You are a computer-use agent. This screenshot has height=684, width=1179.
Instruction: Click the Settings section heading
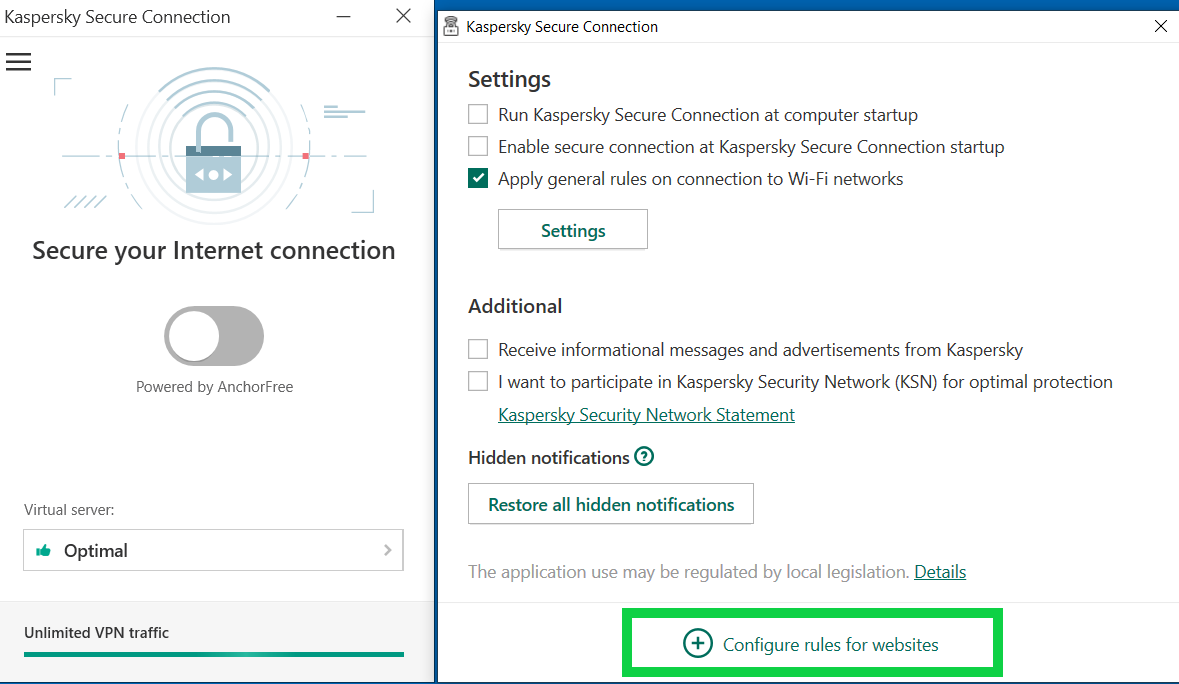510,79
